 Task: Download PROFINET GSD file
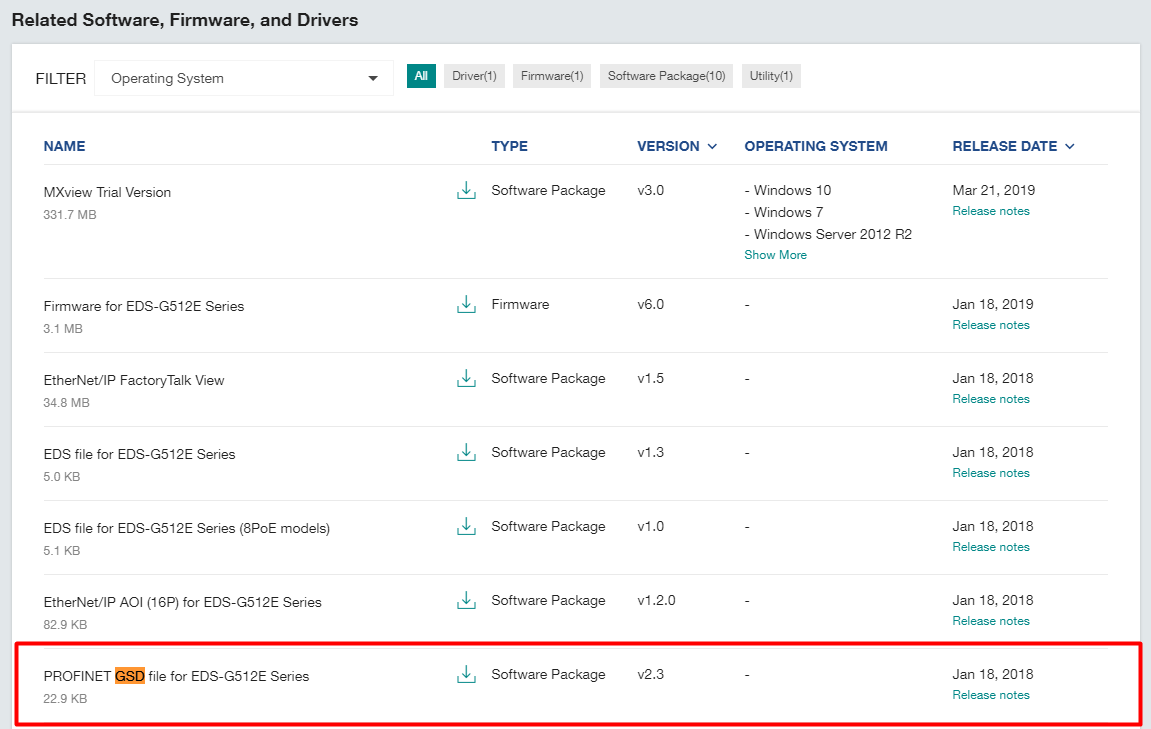[466, 674]
